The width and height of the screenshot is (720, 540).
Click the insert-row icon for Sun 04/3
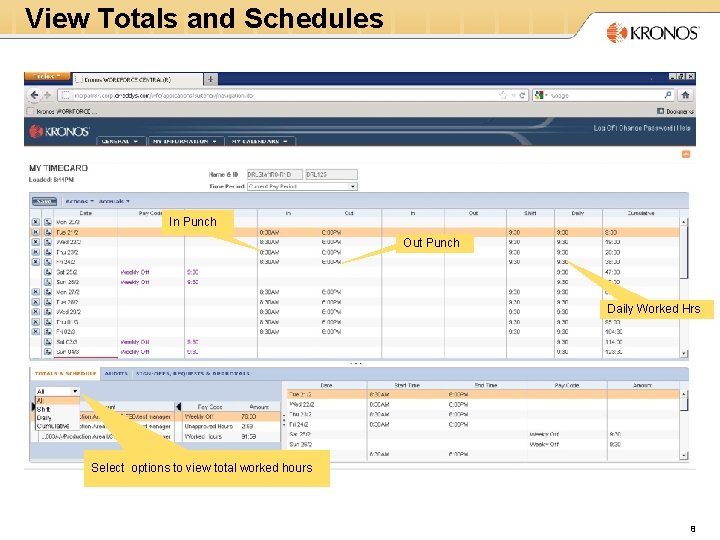coord(48,352)
